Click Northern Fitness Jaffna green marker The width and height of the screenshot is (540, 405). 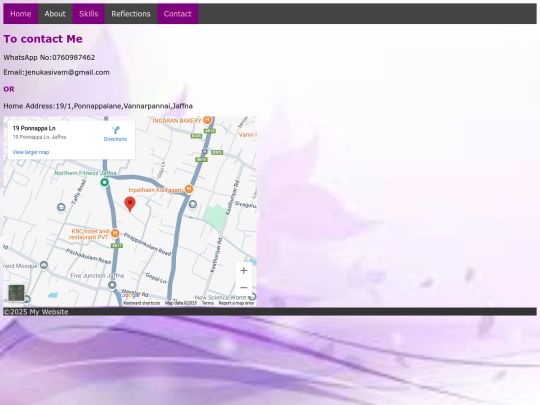point(105,183)
